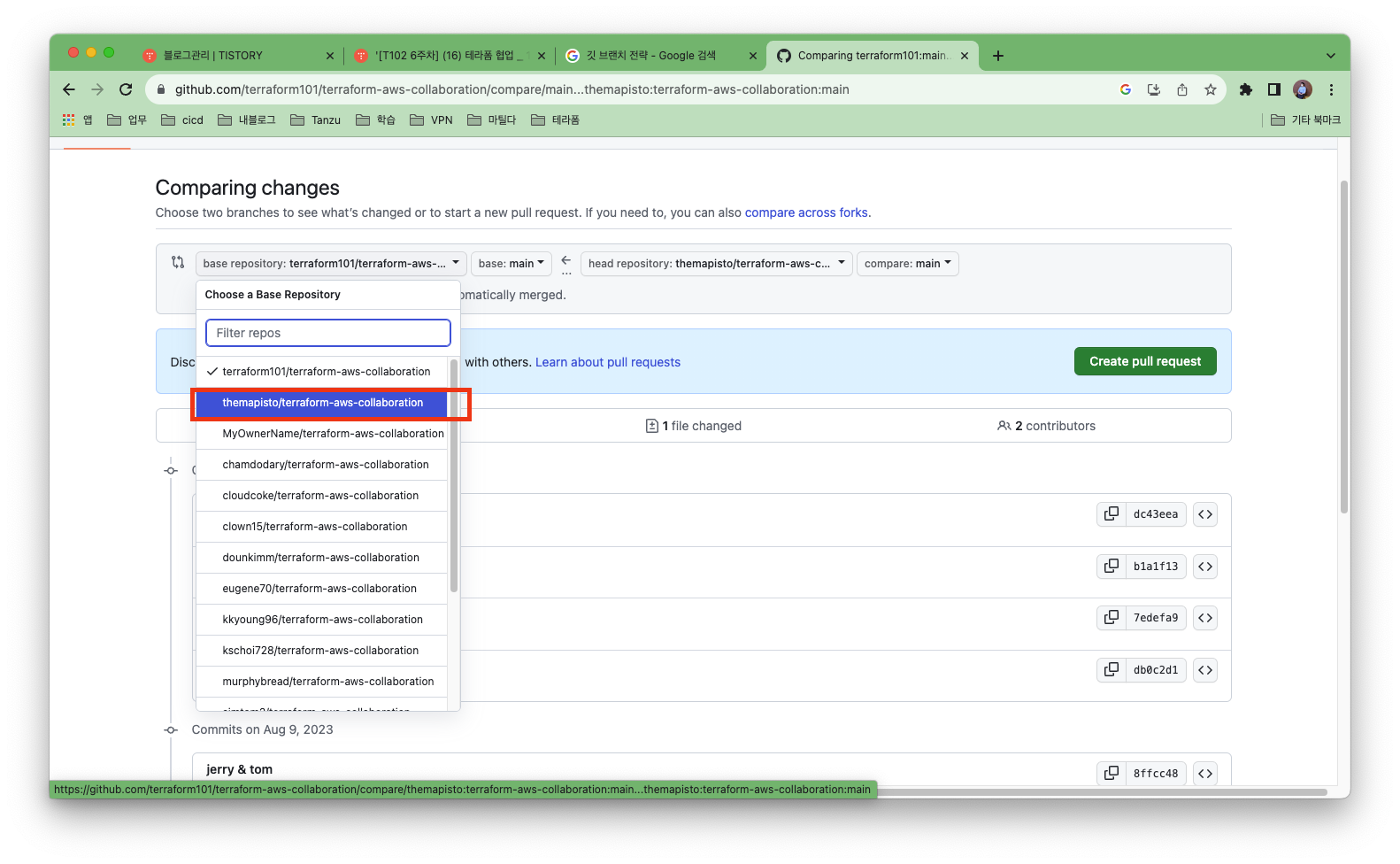Click the 2 contributors summary
This screenshot has height=864, width=1400.
point(1046,426)
